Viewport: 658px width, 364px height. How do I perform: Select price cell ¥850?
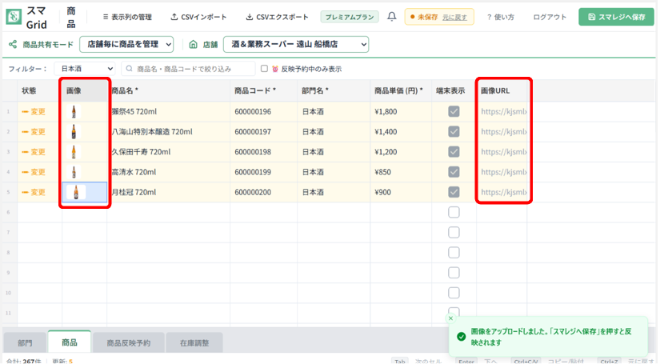pos(401,172)
